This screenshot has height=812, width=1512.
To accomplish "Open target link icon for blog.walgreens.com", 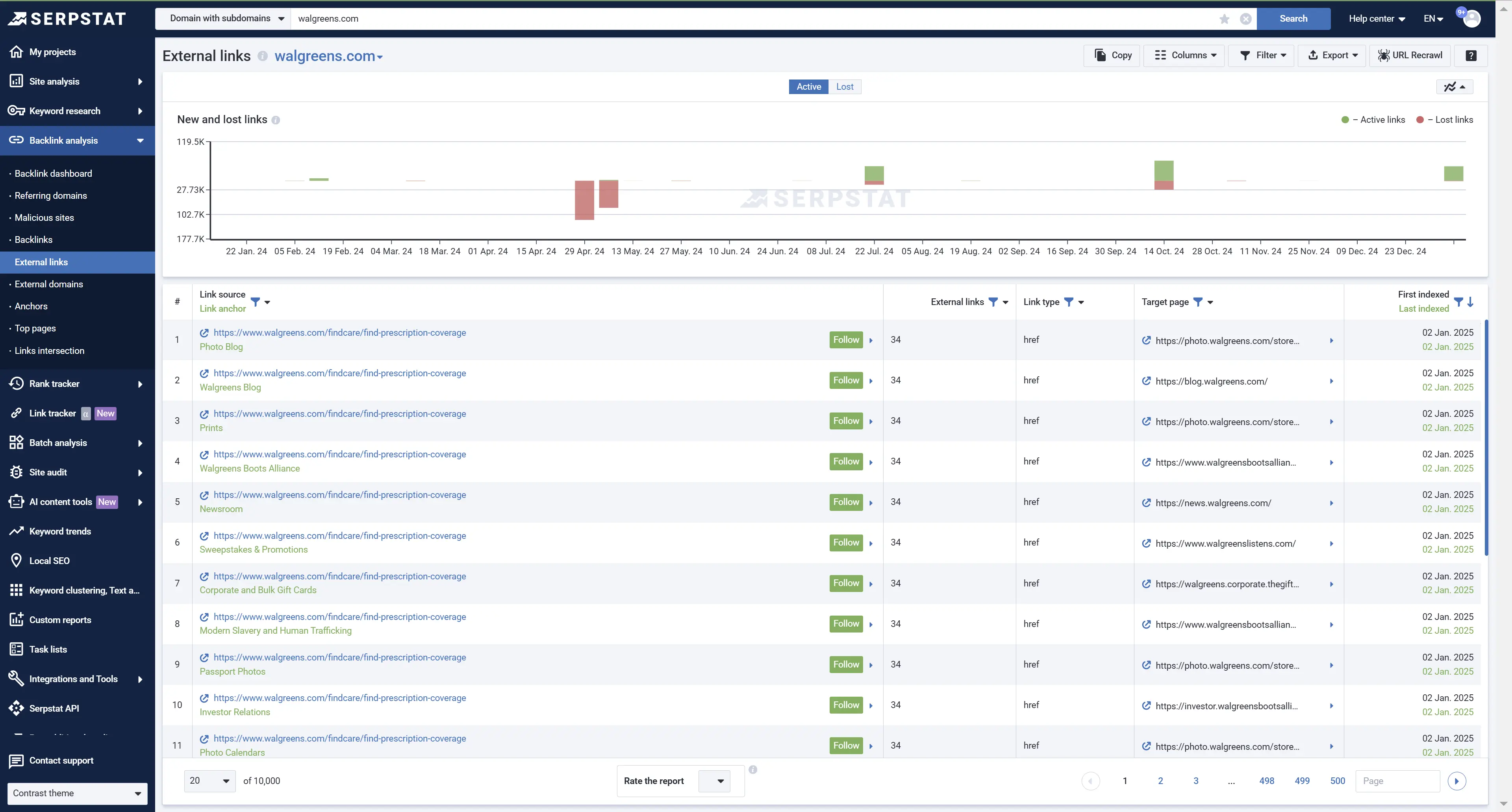I will click(1146, 381).
